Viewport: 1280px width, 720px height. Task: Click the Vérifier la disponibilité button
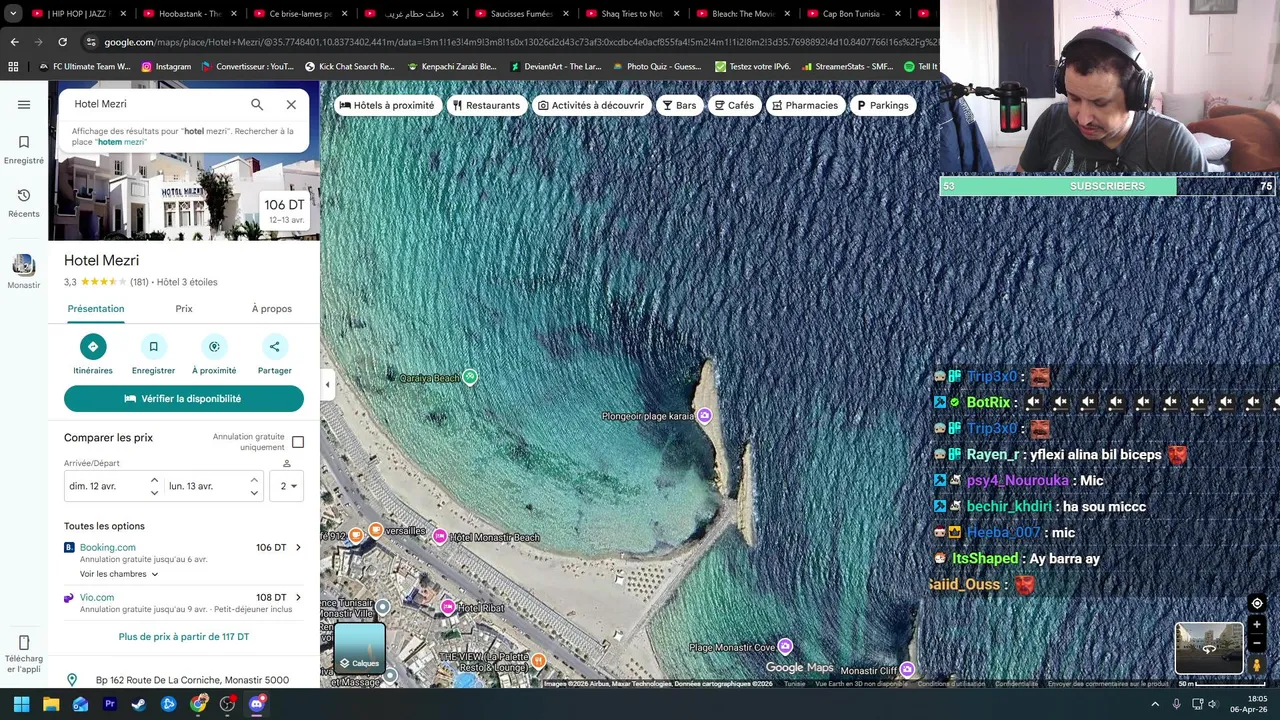(184, 399)
